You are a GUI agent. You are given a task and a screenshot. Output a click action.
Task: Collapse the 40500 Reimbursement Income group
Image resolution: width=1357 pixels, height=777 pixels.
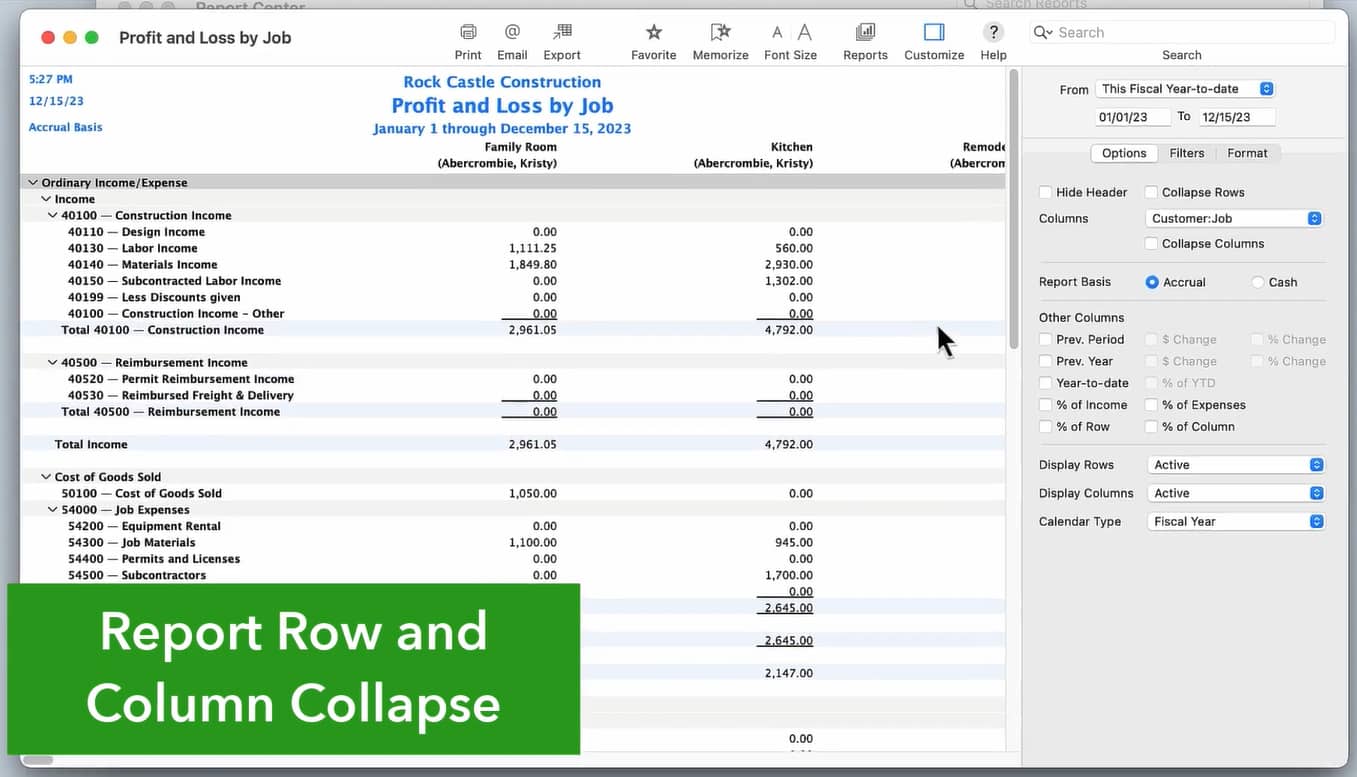(x=53, y=362)
